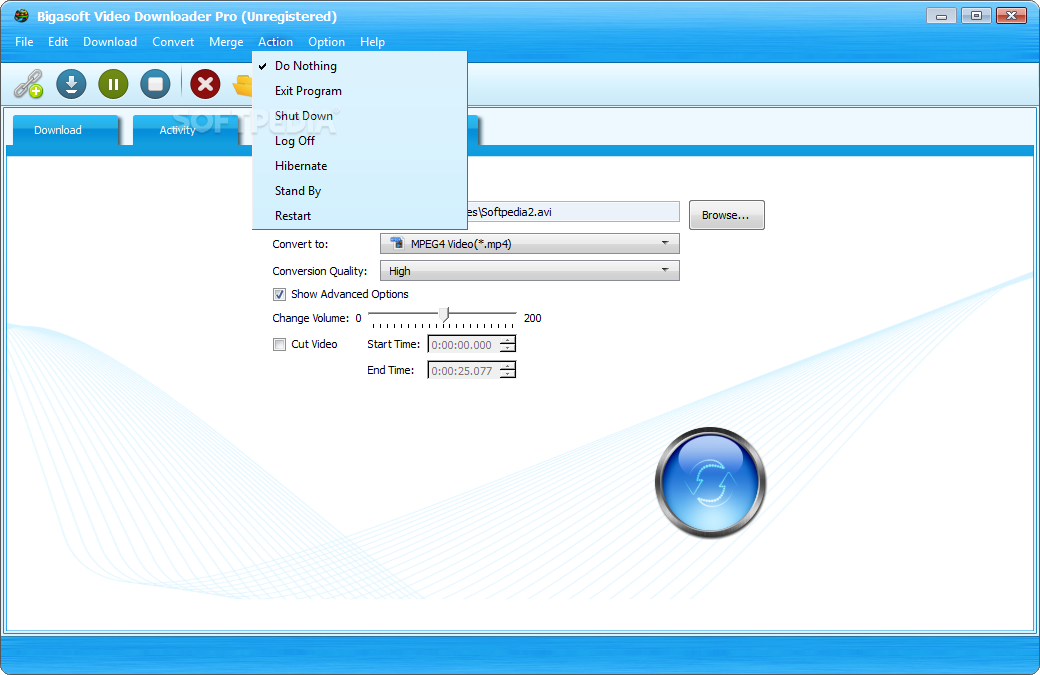Close the open Action menu

click(275, 42)
